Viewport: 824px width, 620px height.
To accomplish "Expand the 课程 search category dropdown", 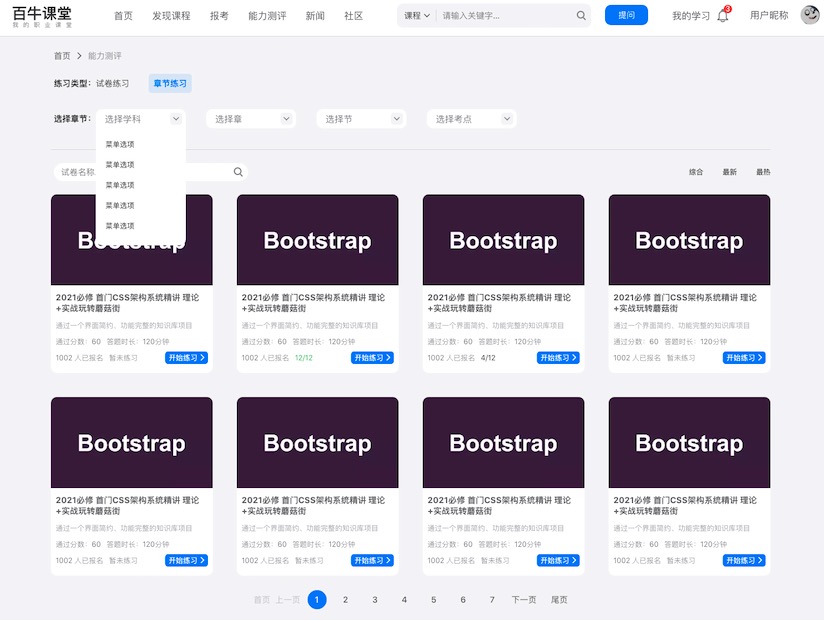I will coord(417,16).
